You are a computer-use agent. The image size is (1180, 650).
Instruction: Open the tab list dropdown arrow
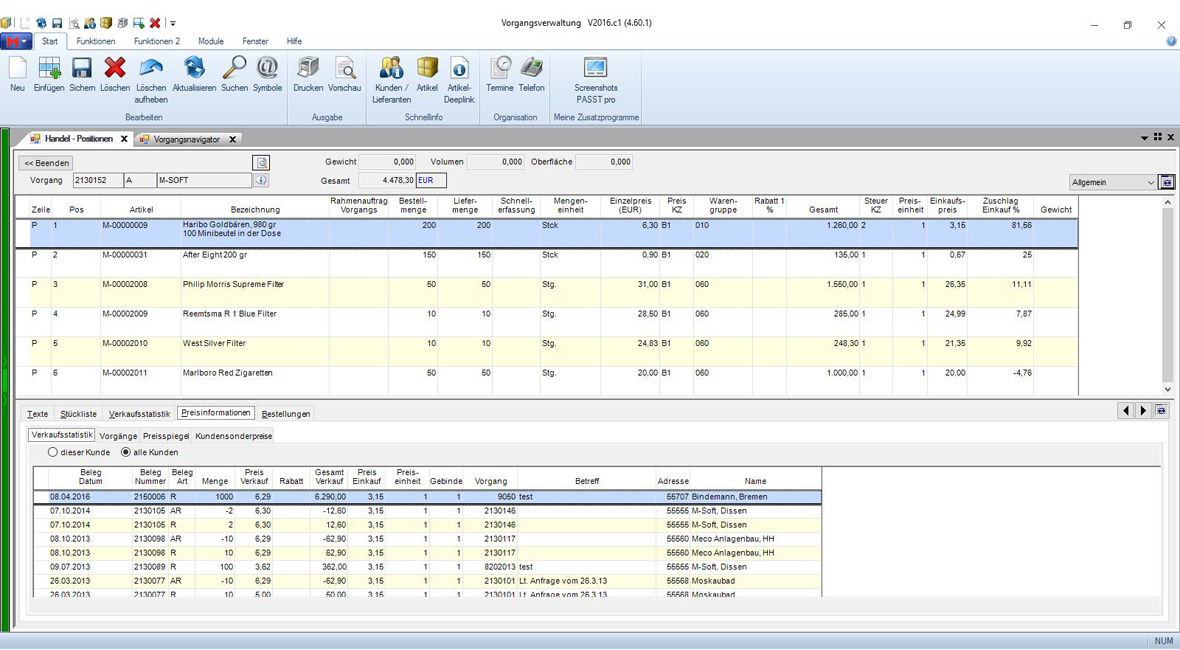pos(1144,138)
